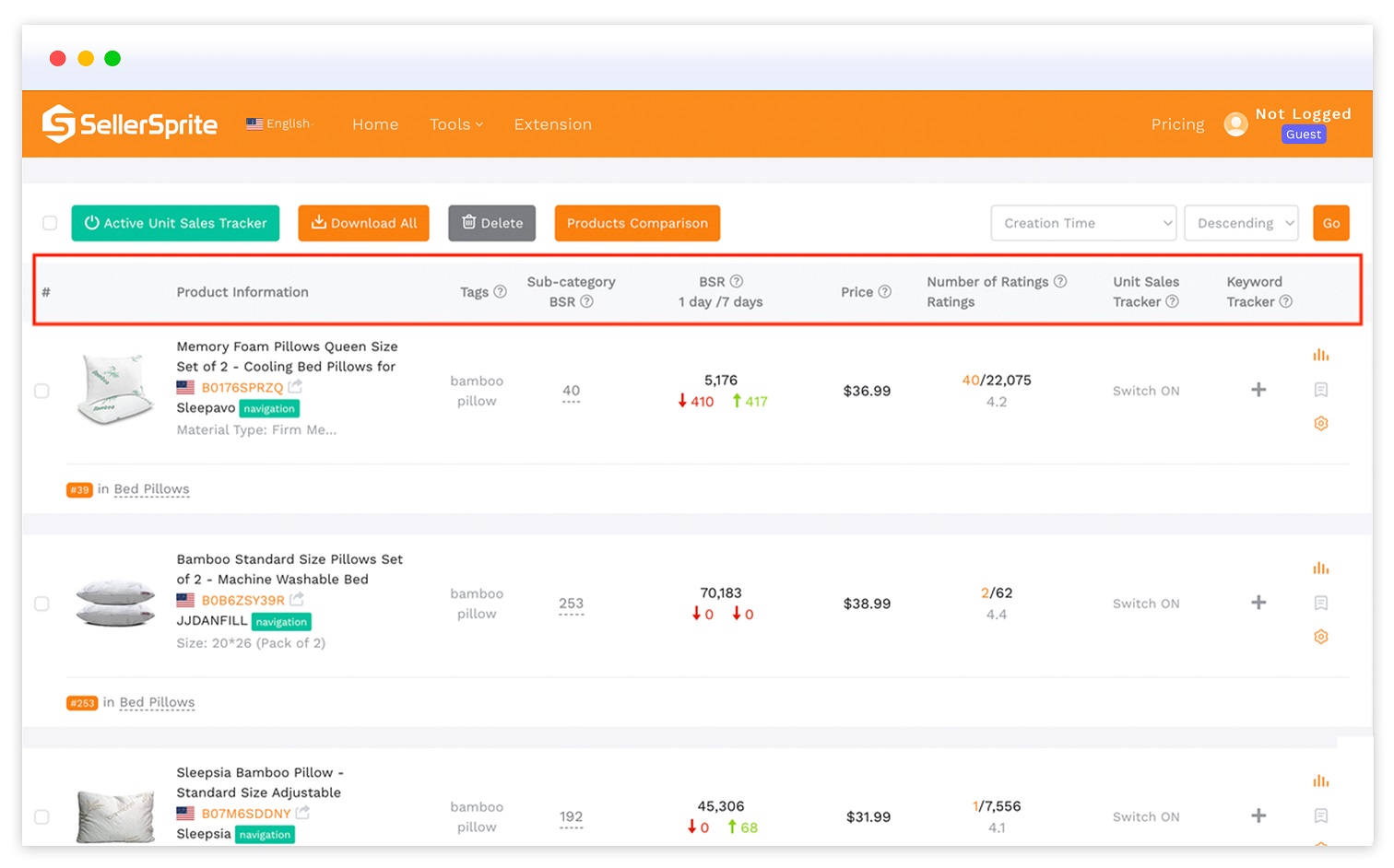Click help icon next to Sub-category BSR
This screenshot has width=1394, height=868.
click(586, 301)
